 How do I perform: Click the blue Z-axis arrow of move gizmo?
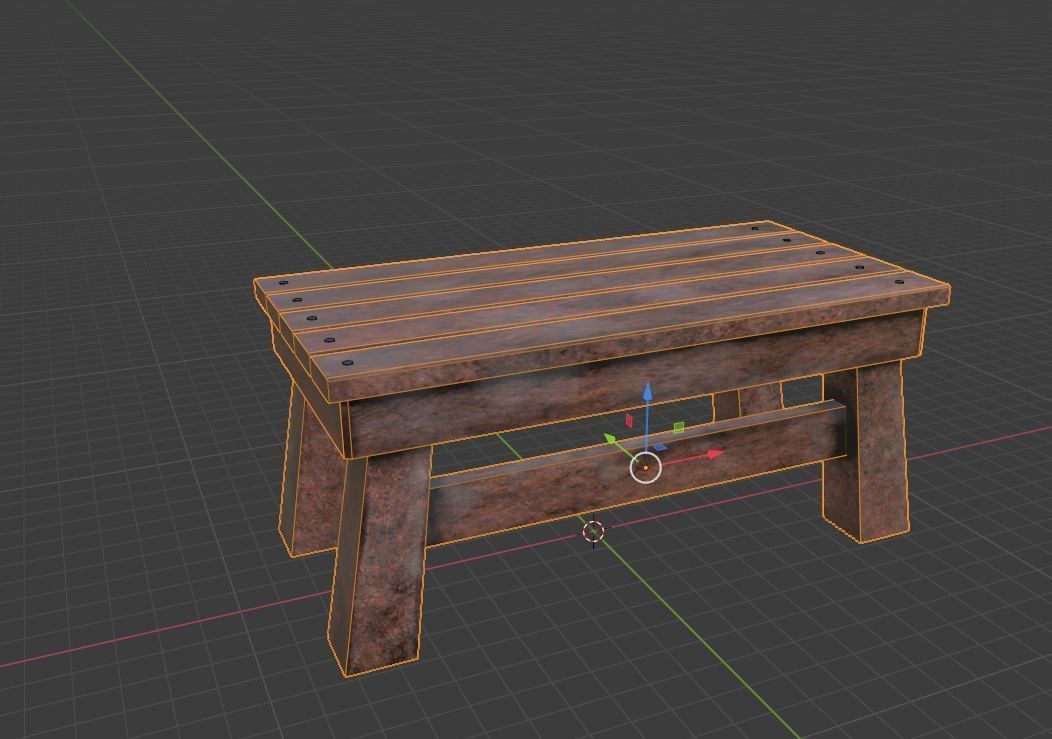point(647,391)
